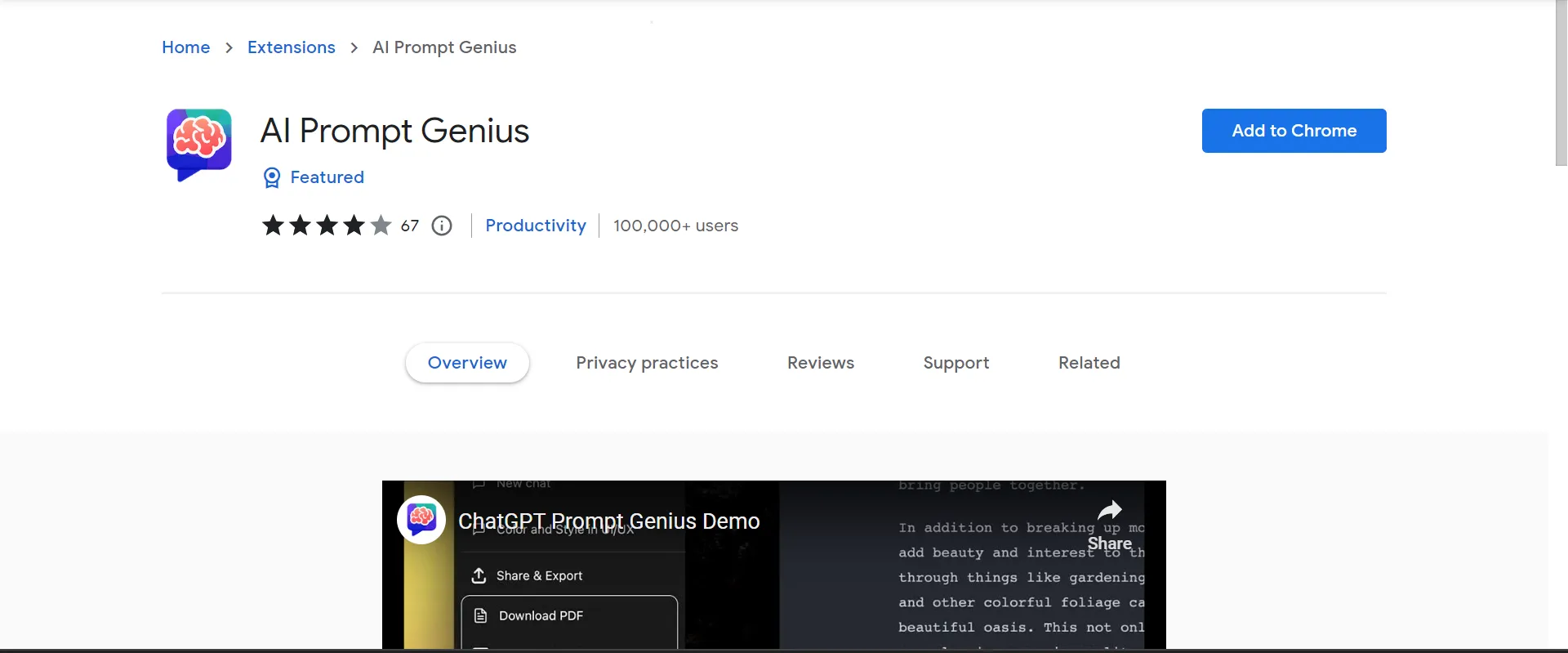Click the Featured badge icon

pyautogui.click(x=272, y=177)
